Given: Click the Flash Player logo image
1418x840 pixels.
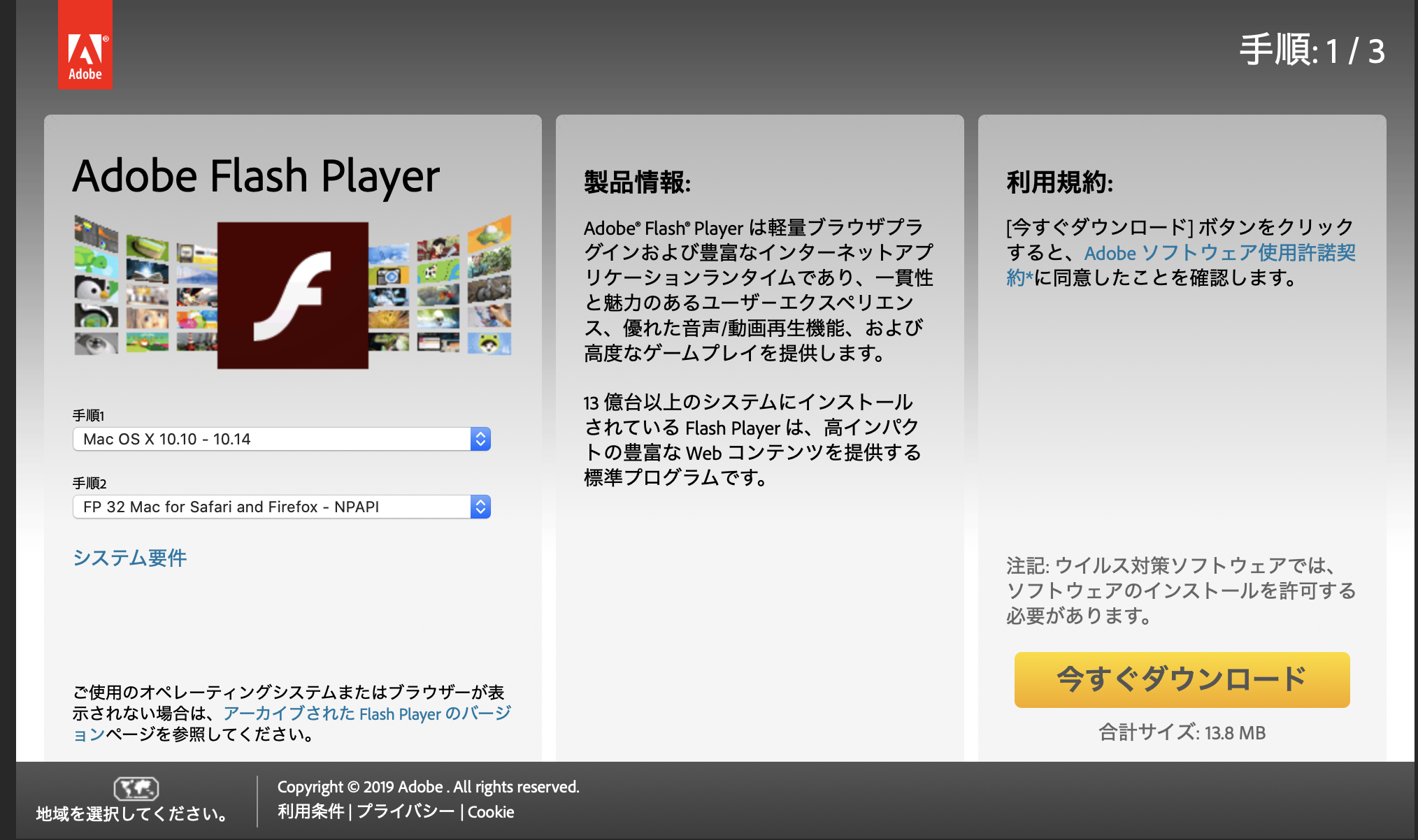Looking at the screenshot, I should (x=293, y=295).
